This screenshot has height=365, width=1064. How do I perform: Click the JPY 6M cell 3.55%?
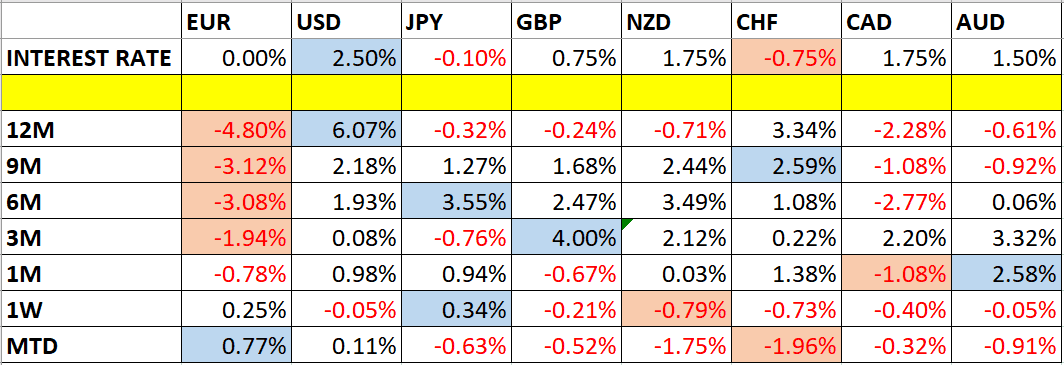coord(455,201)
